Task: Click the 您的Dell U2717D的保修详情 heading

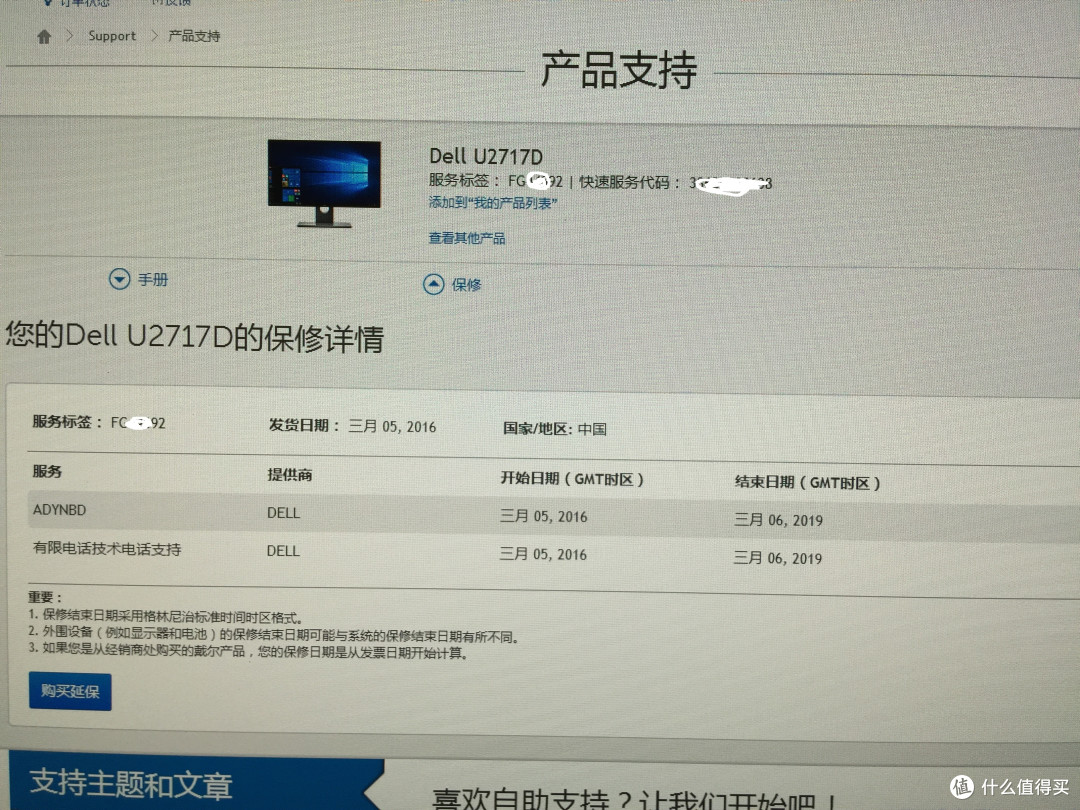Action: point(195,337)
